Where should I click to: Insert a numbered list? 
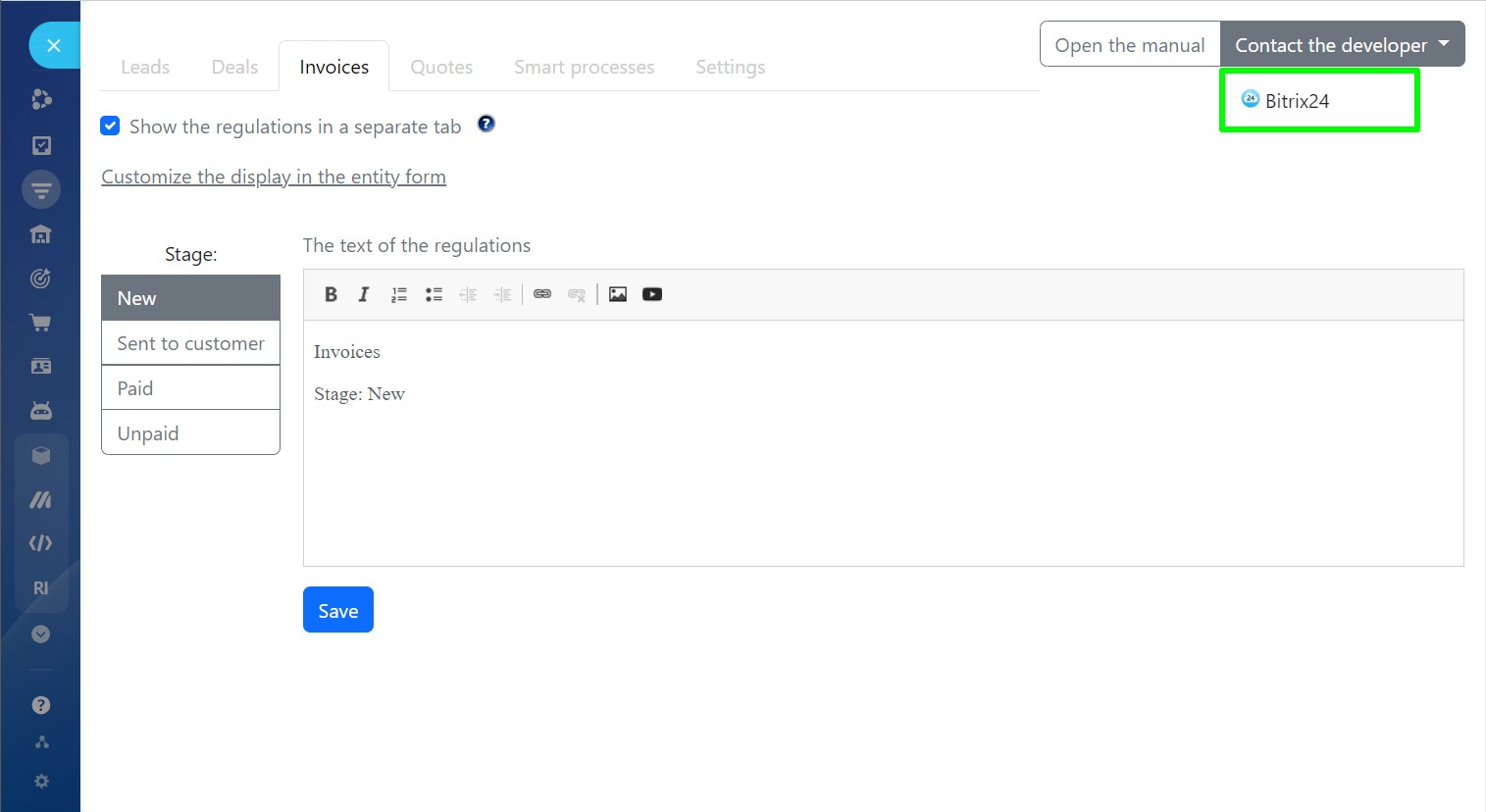[x=398, y=294]
